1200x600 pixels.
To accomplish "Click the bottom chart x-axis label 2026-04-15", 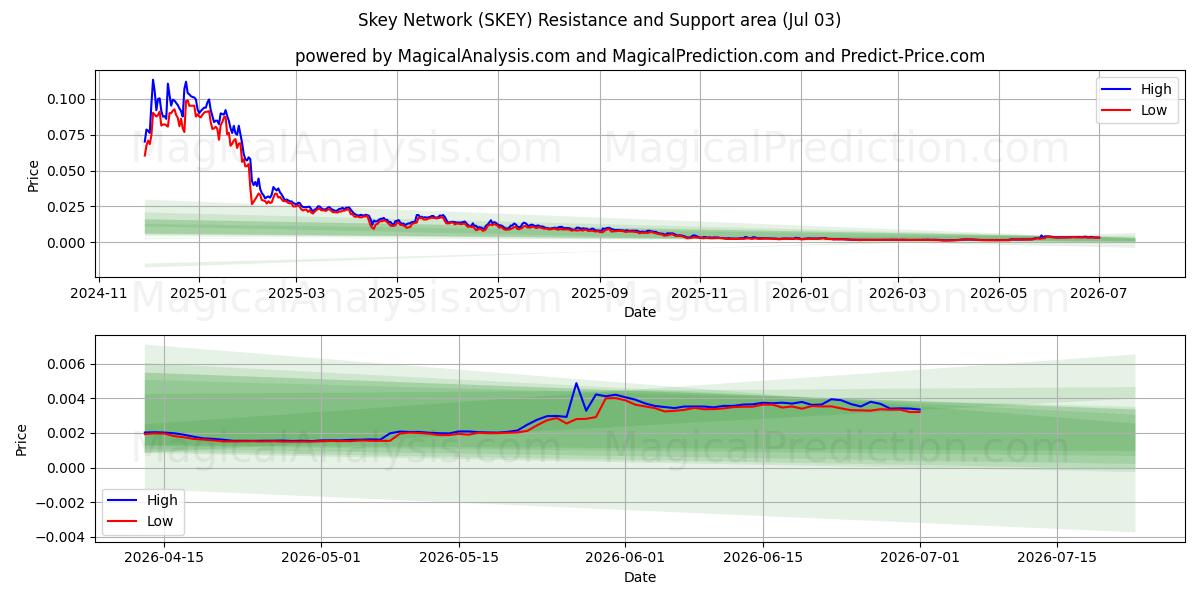I will pos(164,559).
